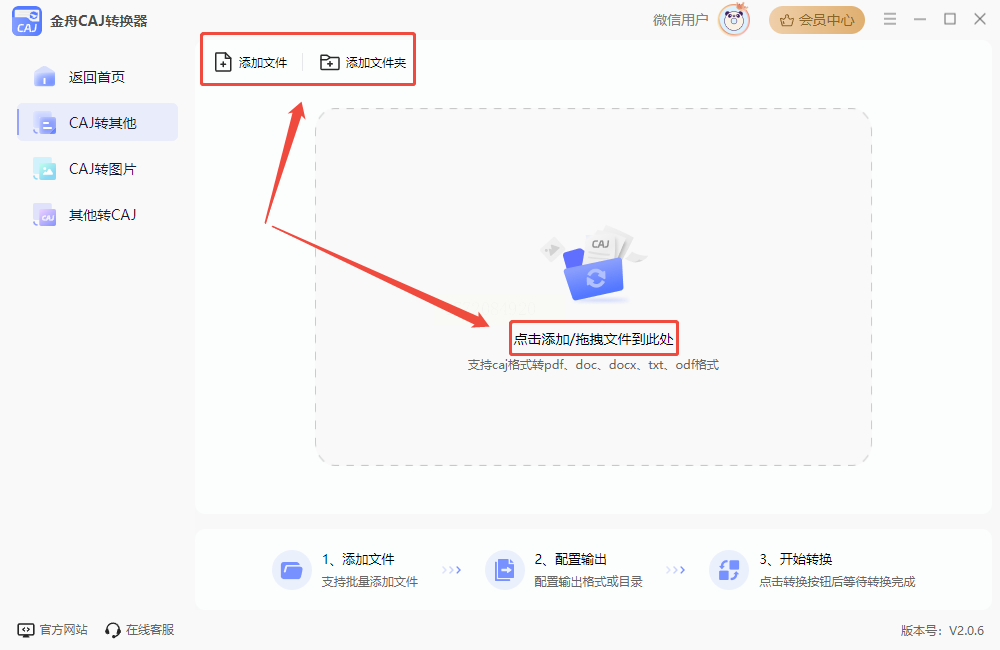This screenshot has height=650, width=1000.
Task: Switch to 其他转CAJ mode
Action: (x=98, y=215)
